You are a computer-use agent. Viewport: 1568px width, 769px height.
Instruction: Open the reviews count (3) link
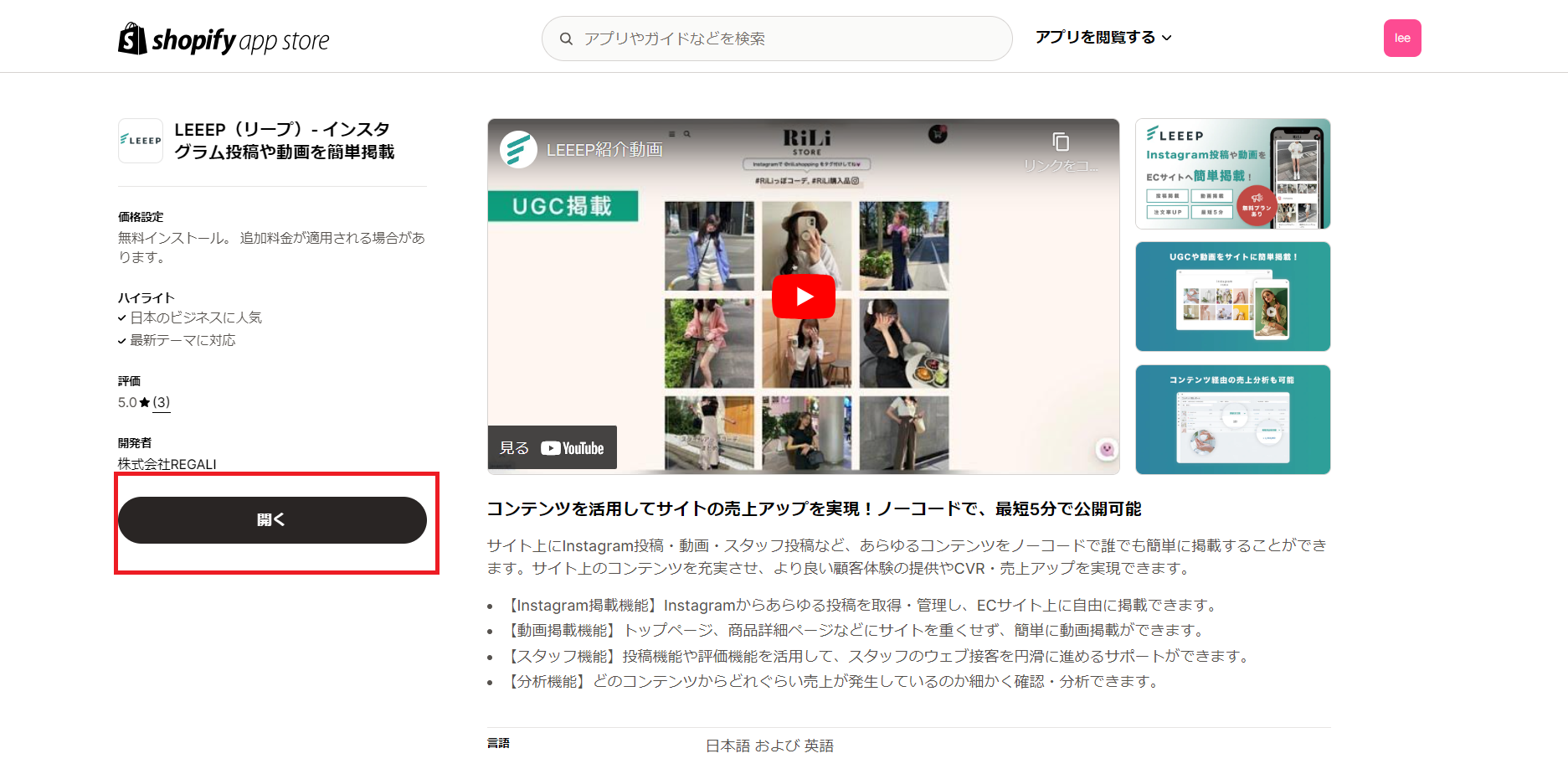(162, 402)
